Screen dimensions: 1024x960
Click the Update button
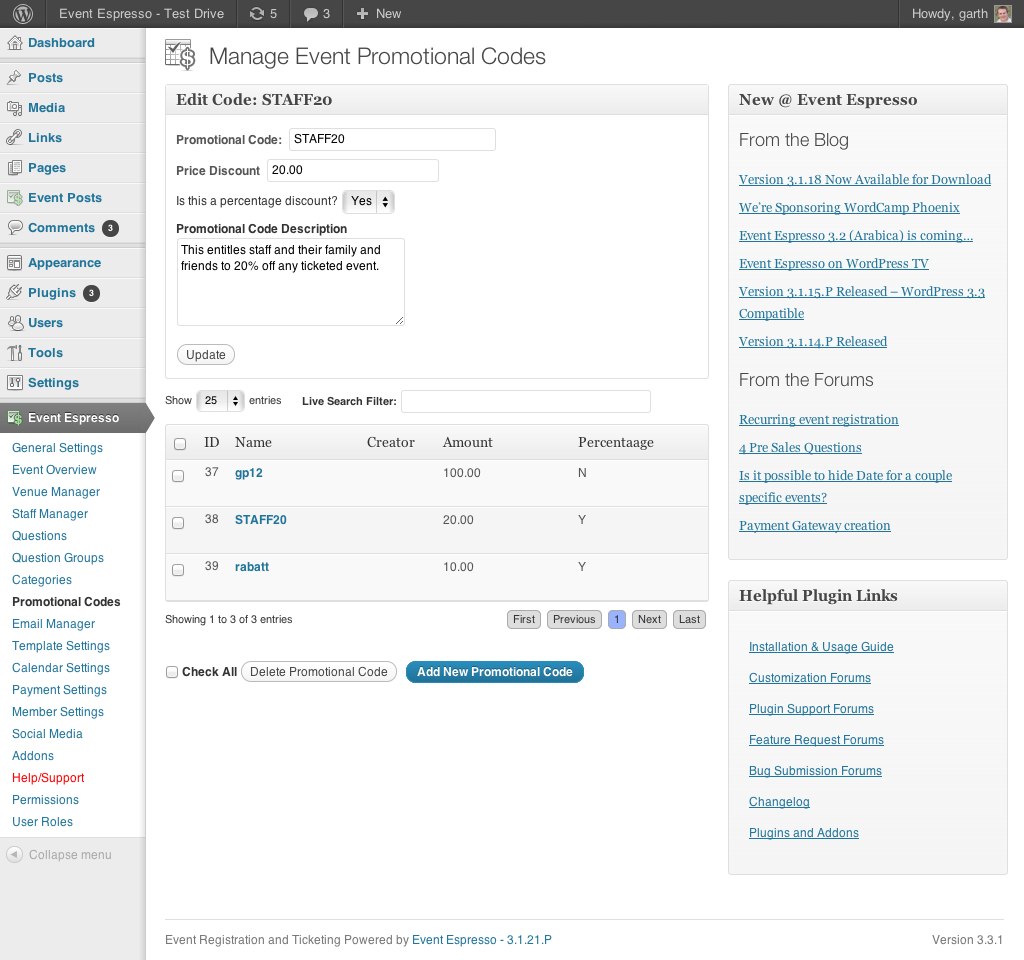point(206,355)
